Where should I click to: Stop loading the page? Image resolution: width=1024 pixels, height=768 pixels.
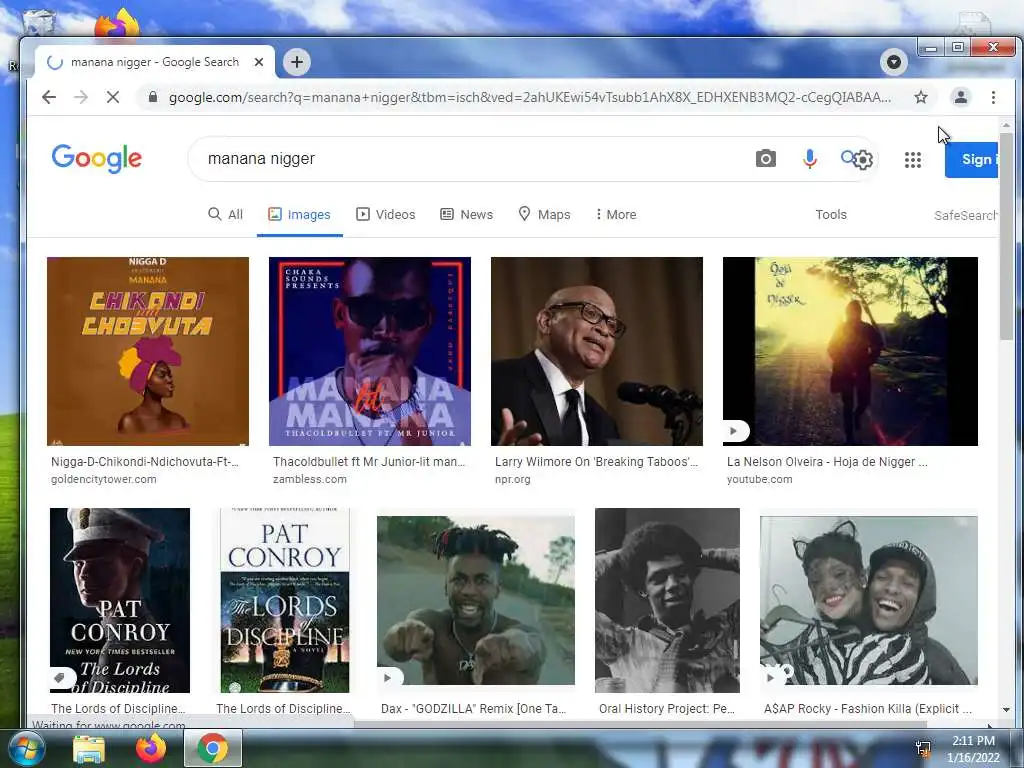(113, 97)
